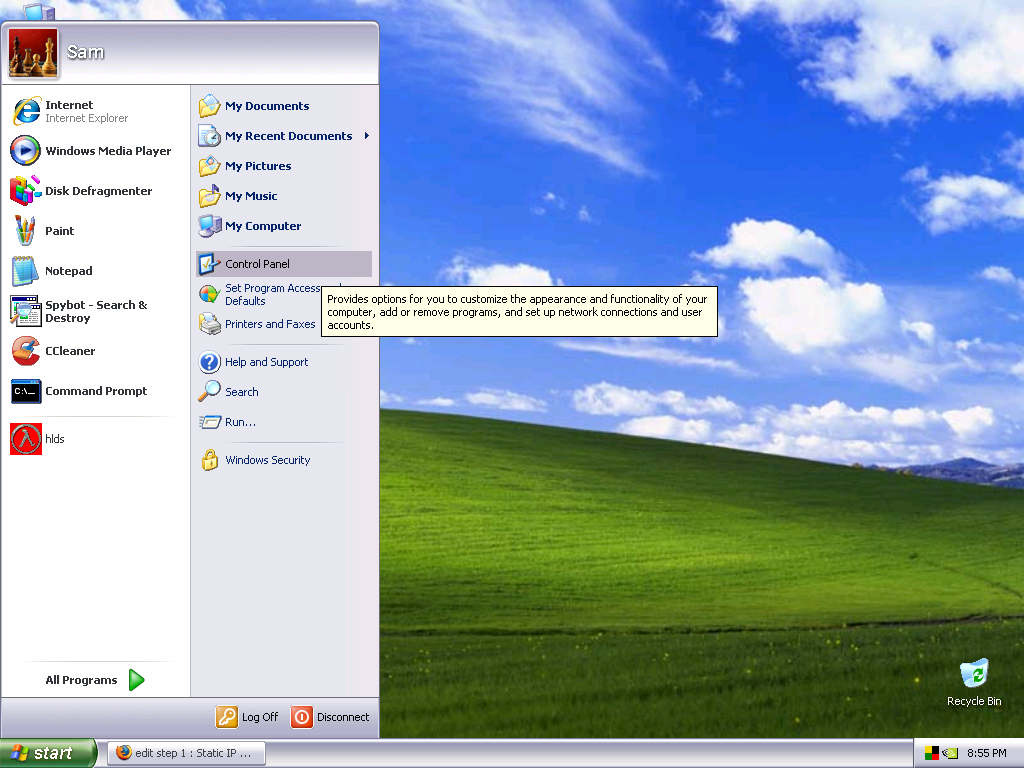1024x768 pixels.
Task: Click the Start button
Action: (48, 753)
